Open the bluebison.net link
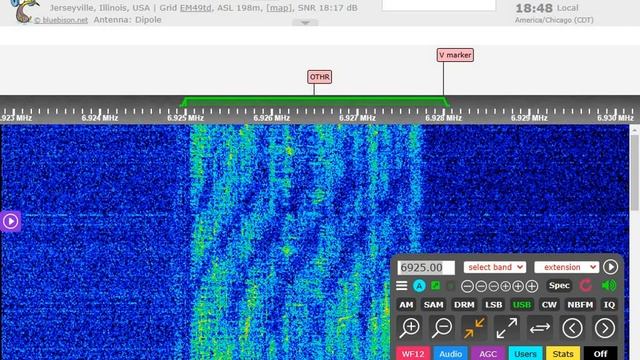Screen dimensions: 640x360 61,20
